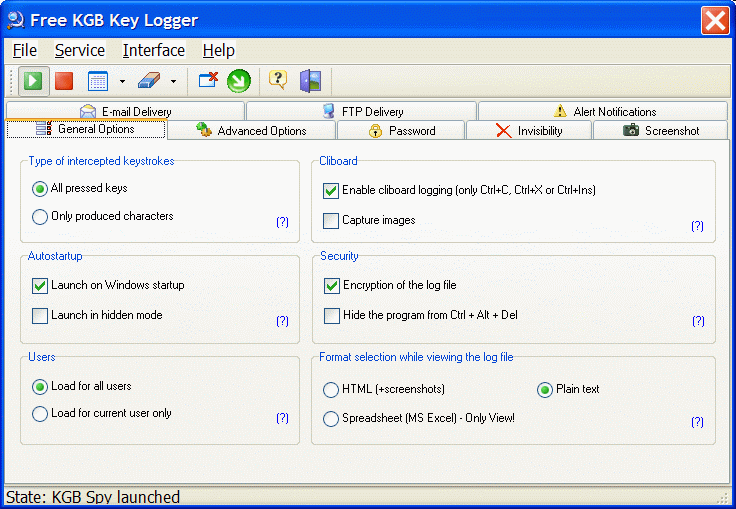The width and height of the screenshot is (736, 509).
Task: Switch to the E-mail Delivery tab
Action: 125,111
